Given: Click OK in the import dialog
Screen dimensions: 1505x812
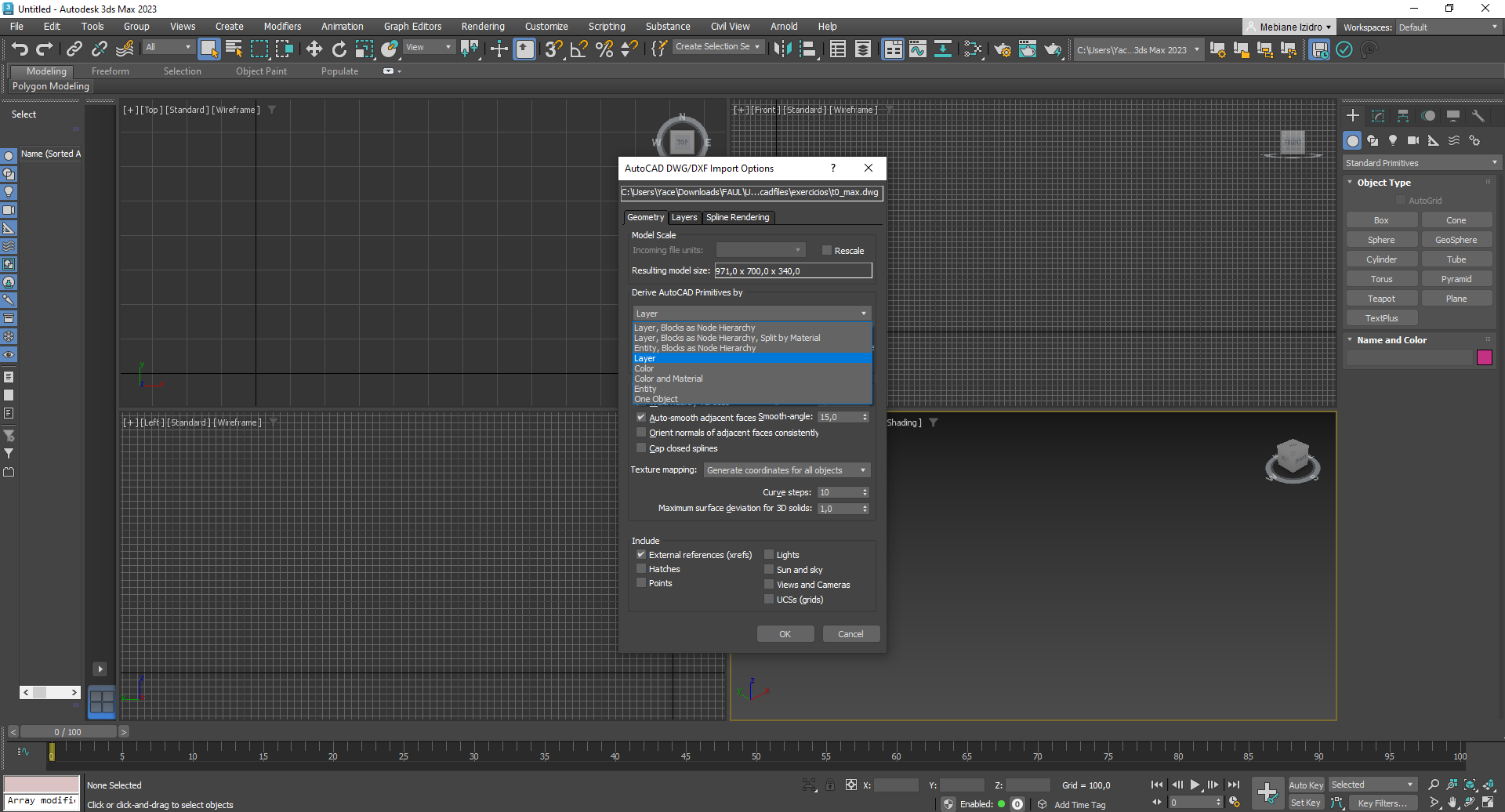Looking at the screenshot, I should [x=785, y=634].
